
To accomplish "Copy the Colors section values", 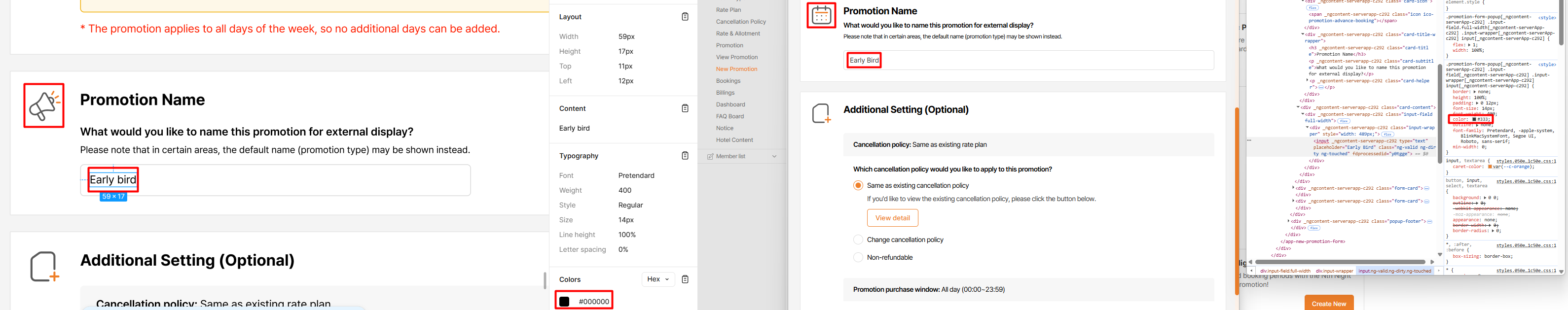I will click(685, 279).
